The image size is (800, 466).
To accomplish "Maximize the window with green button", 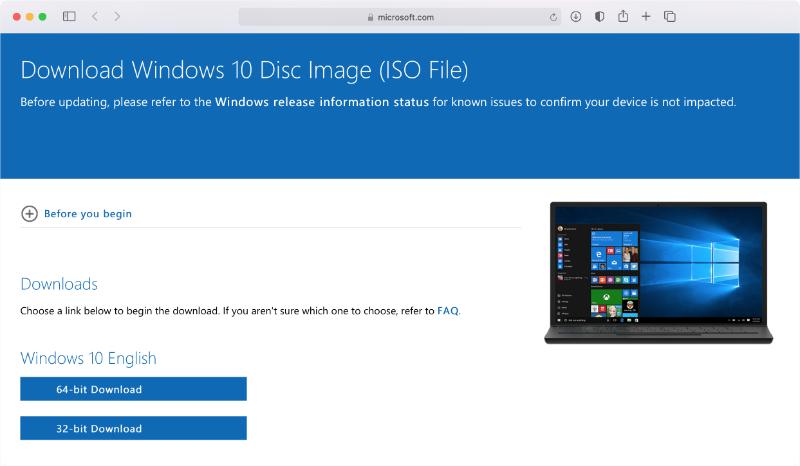I will pos(42,16).
